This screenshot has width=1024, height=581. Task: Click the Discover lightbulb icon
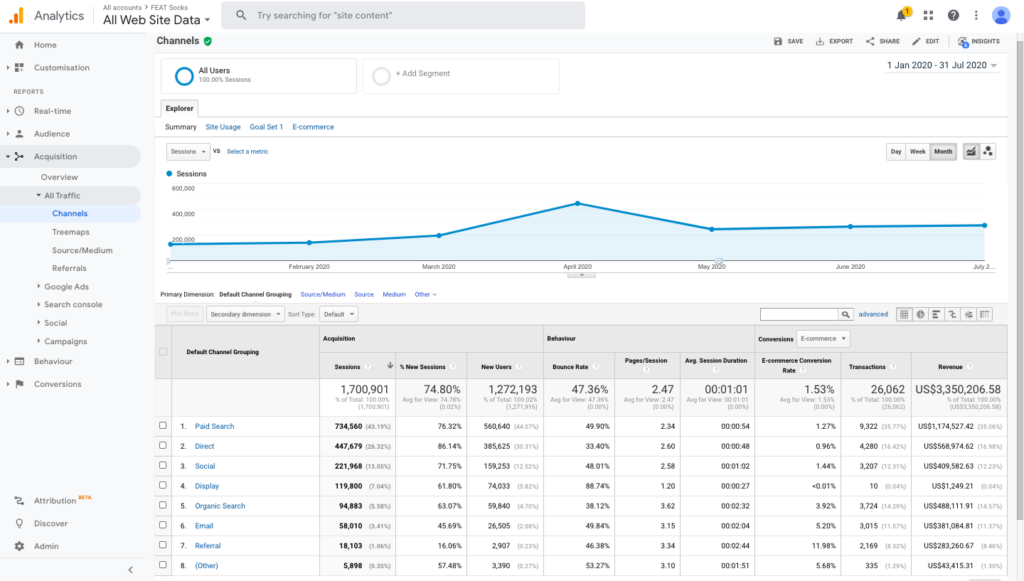pos(20,524)
